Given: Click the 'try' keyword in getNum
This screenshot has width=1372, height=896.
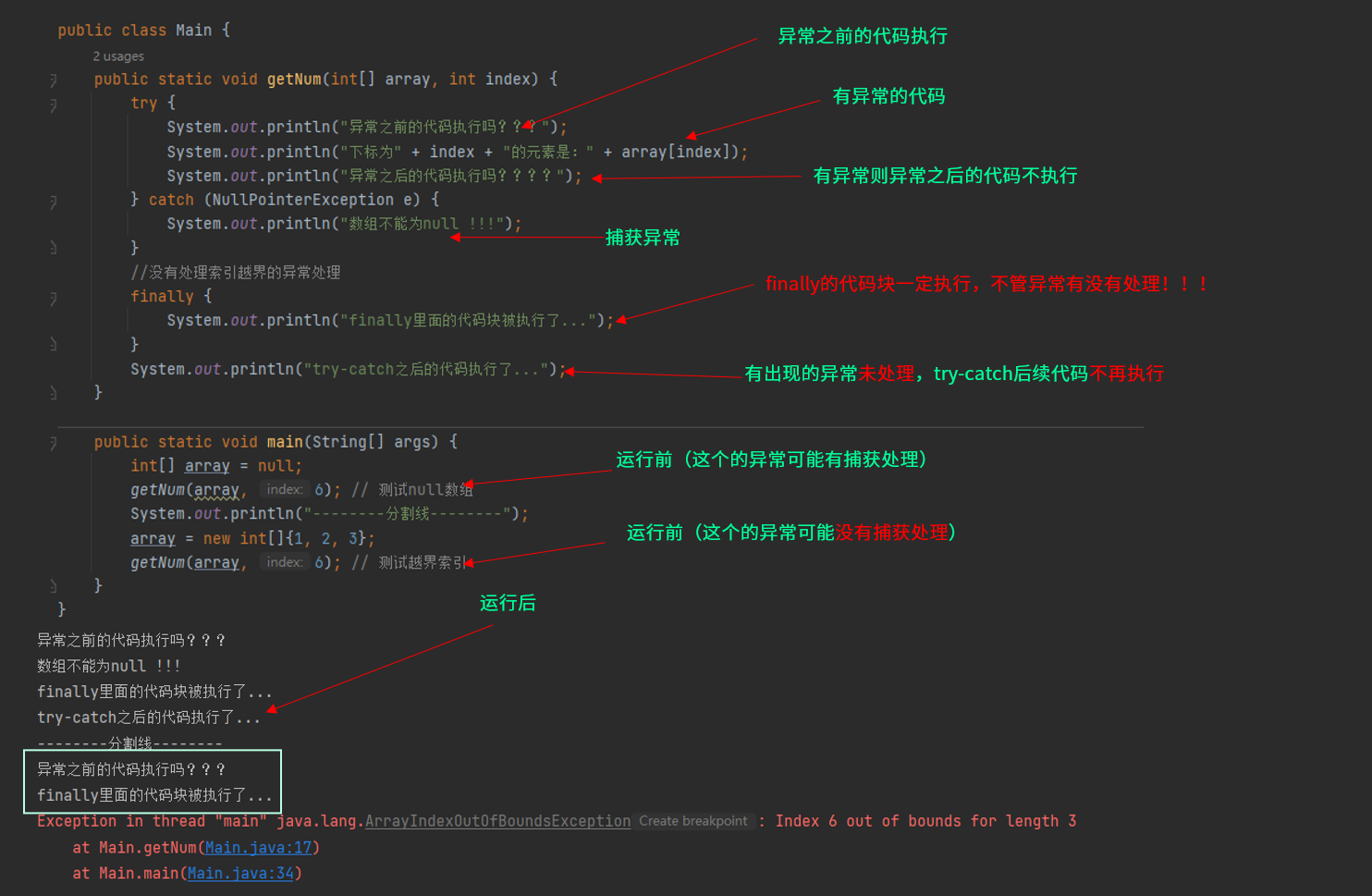Looking at the screenshot, I should [143, 104].
